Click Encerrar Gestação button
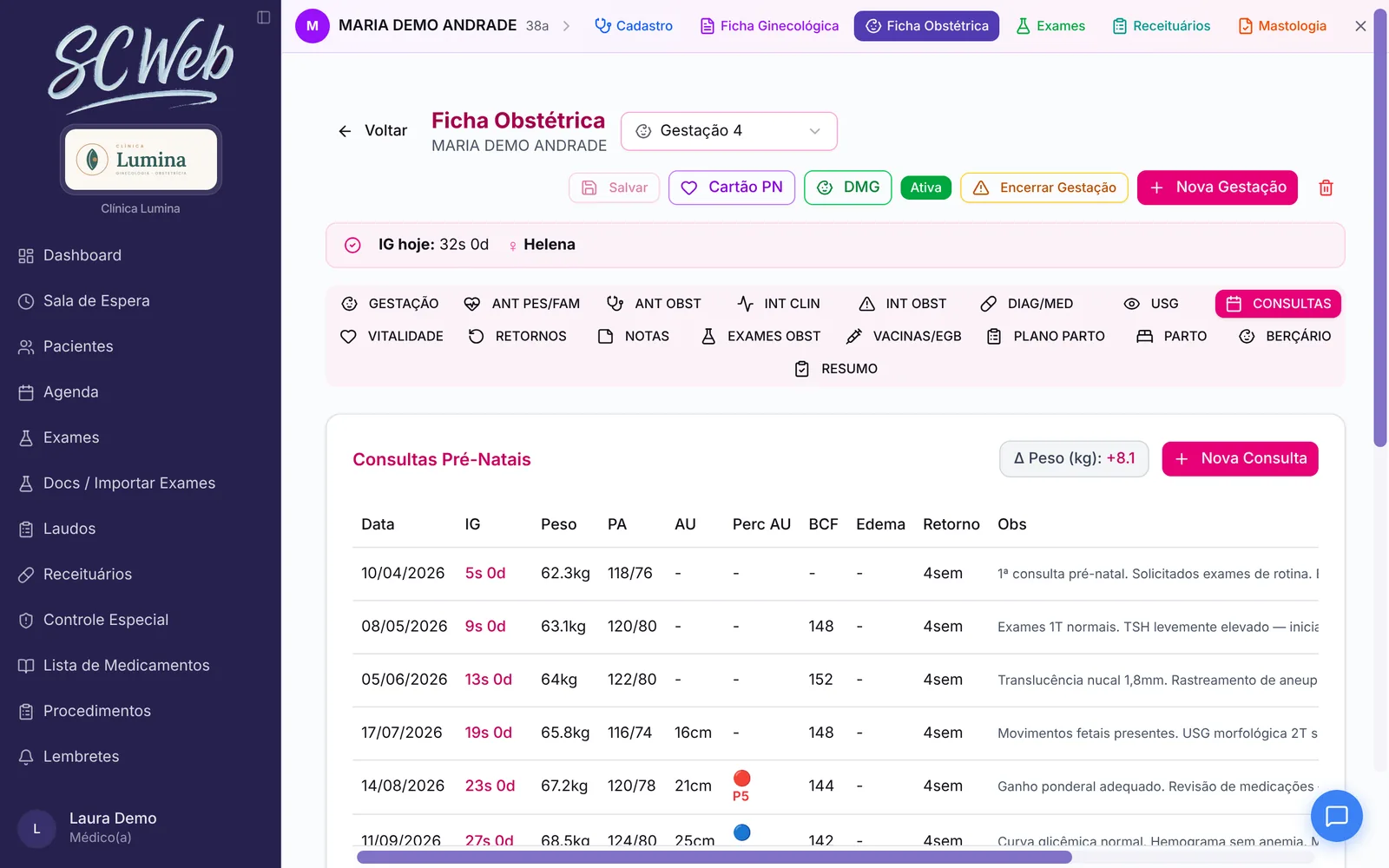 [1044, 187]
